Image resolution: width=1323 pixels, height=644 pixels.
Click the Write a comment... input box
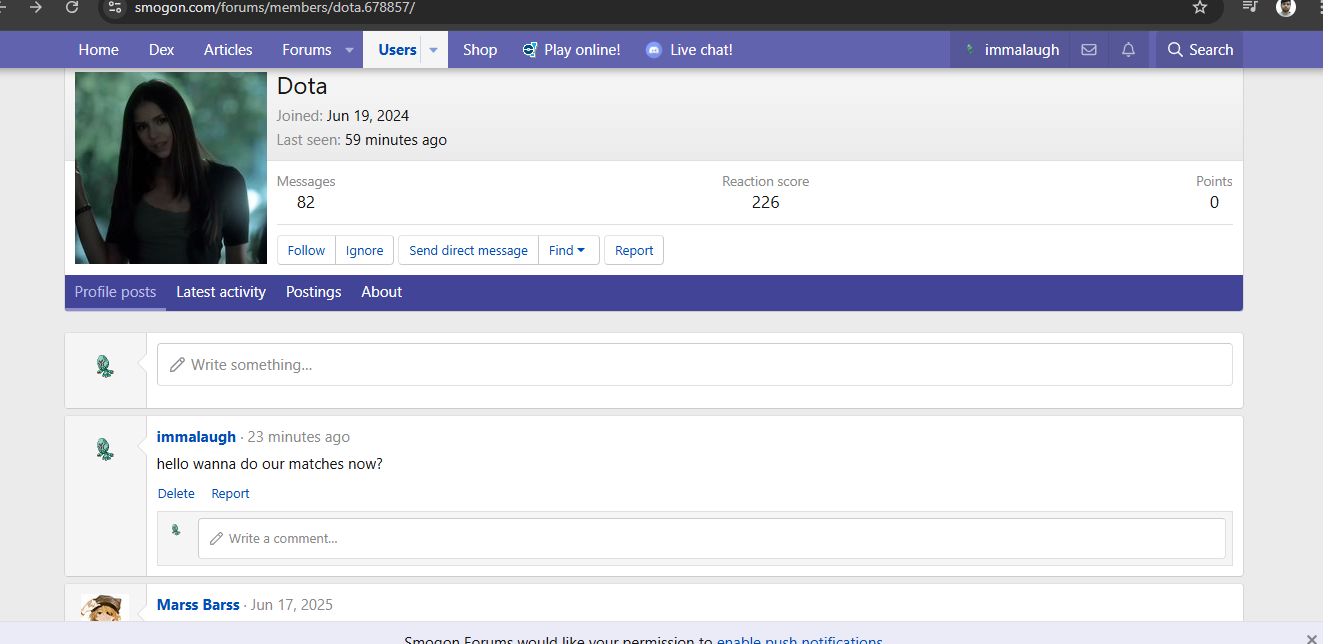(712, 538)
